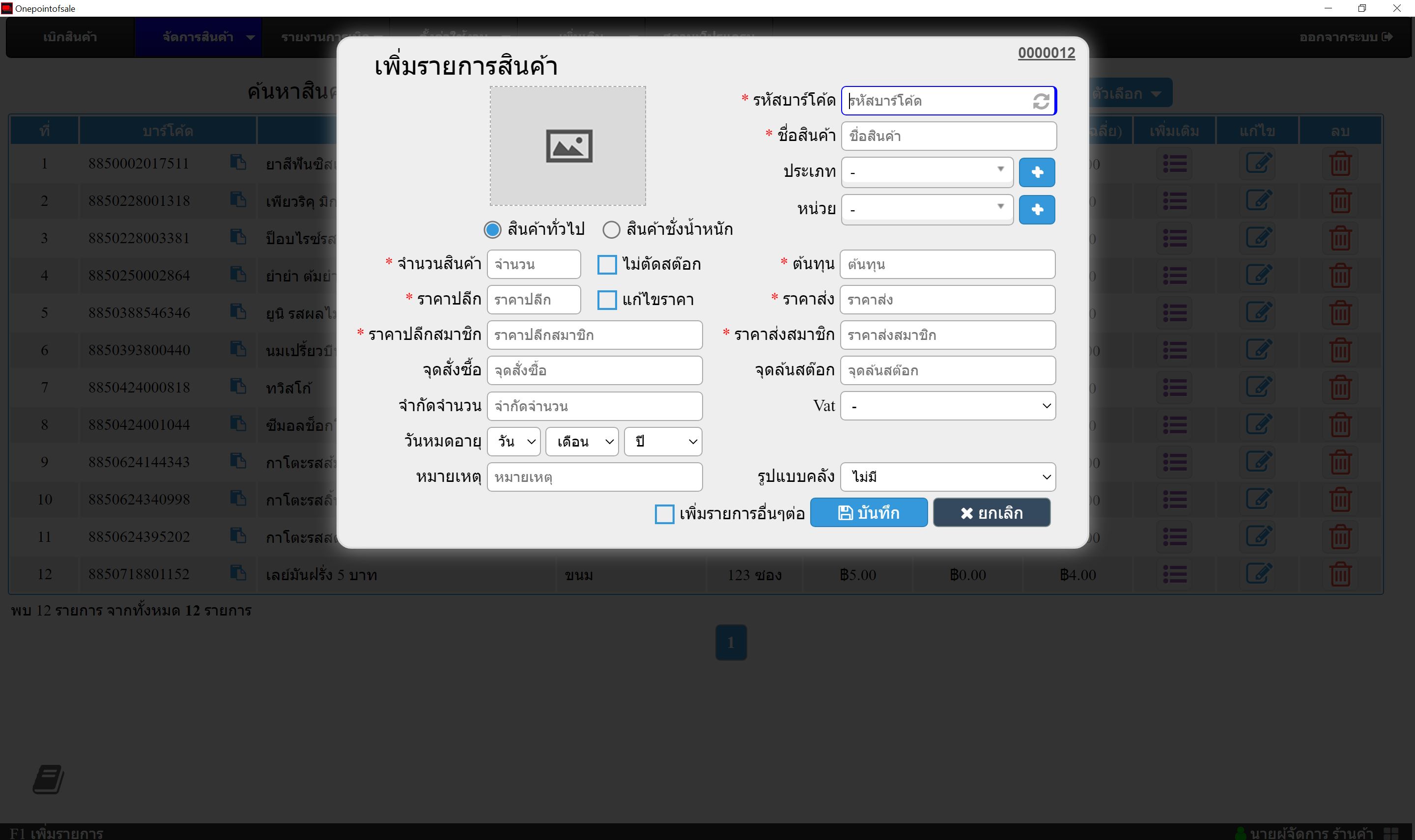The height and width of the screenshot is (840, 1415).
Task: Click into the จำกัดจำนวน field
Action: (x=595, y=406)
